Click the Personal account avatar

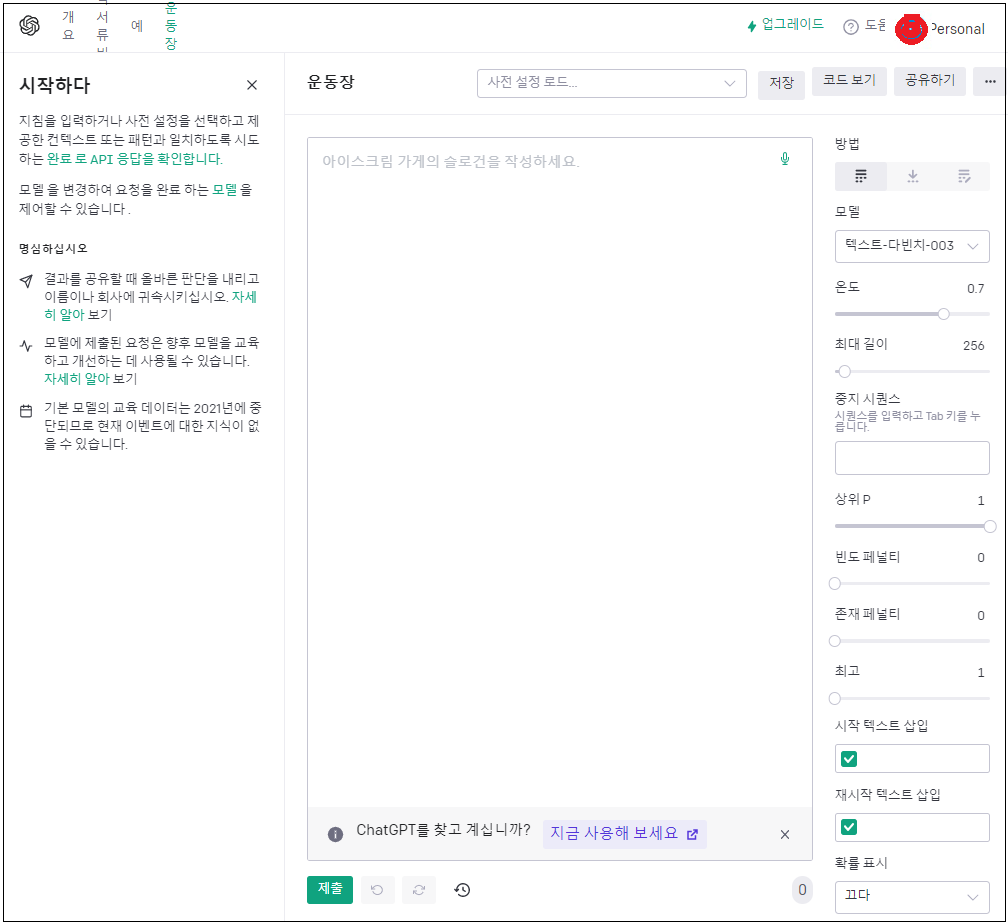[x=911, y=29]
